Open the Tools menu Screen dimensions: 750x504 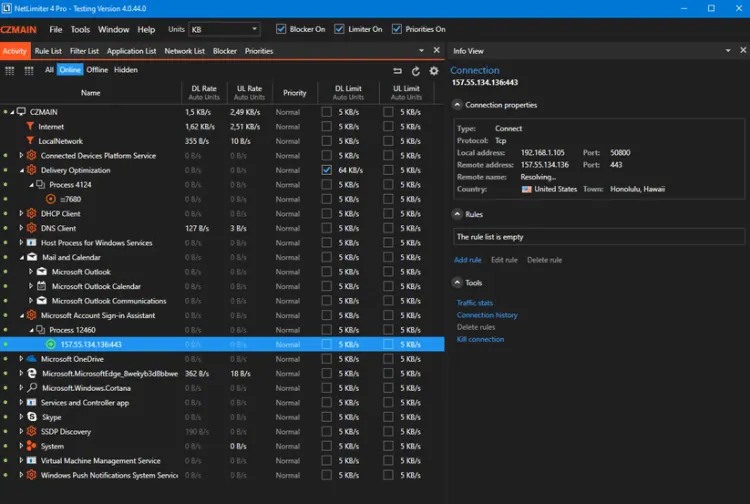pos(80,29)
